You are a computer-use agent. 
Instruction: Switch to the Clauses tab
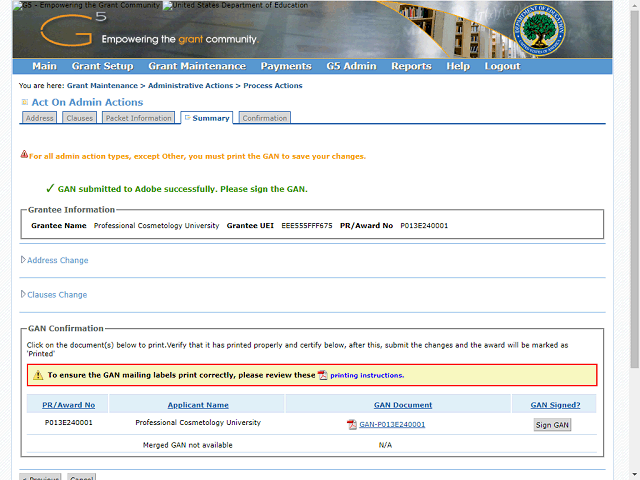click(80, 118)
